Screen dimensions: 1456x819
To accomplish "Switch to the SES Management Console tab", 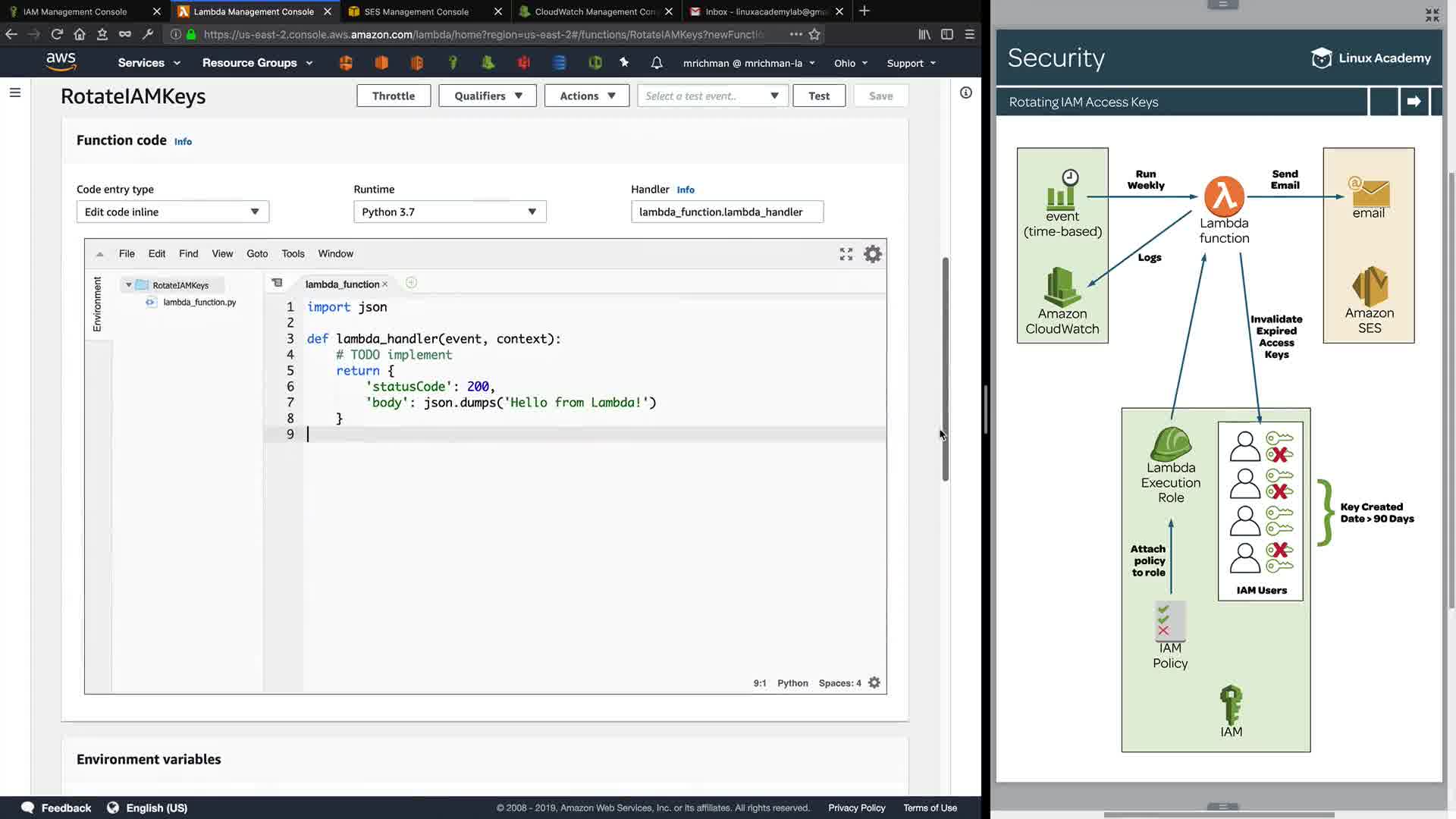I will (x=416, y=11).
